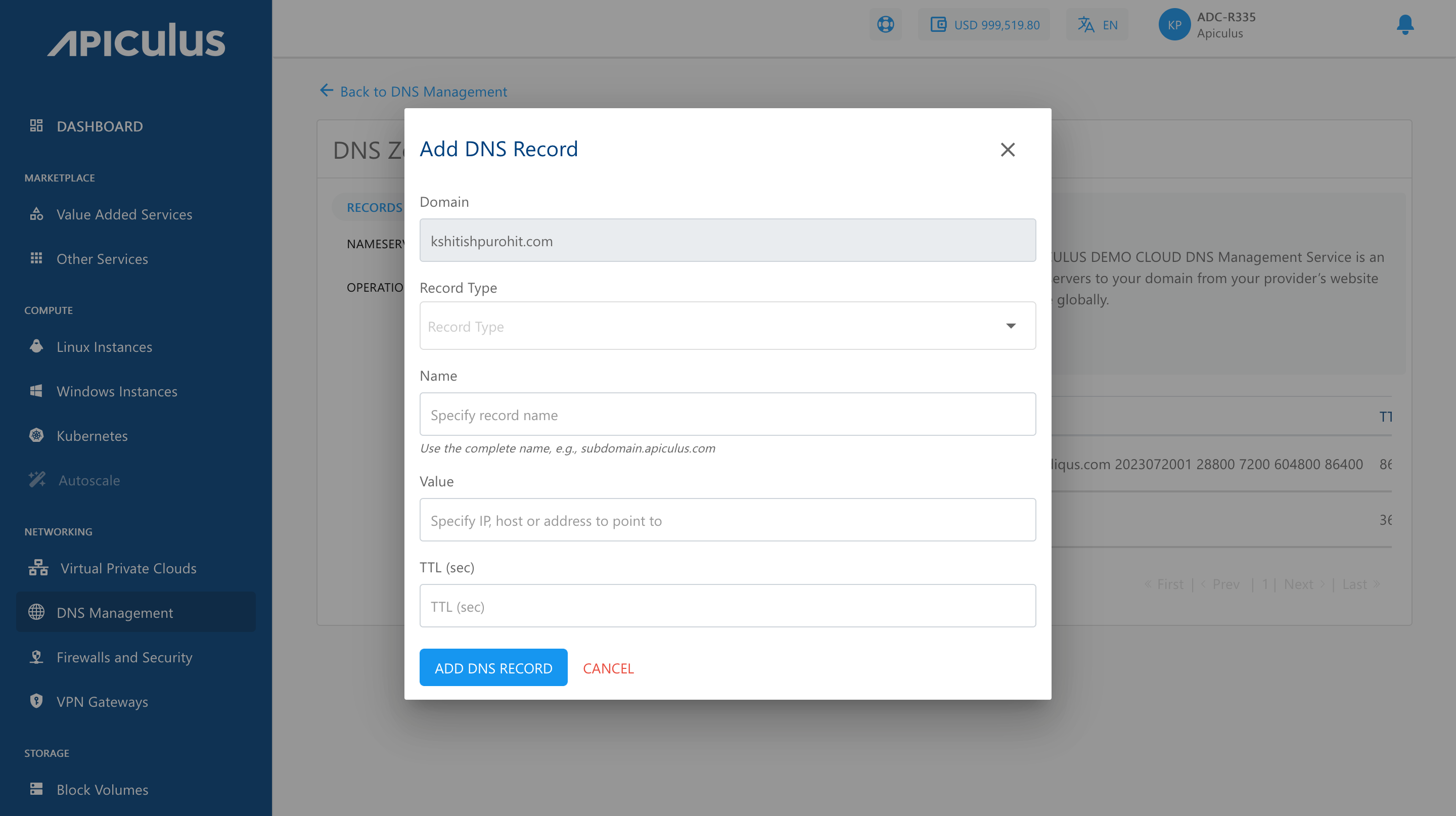Click the Domain field kshitishpurohit.com
This screenshot has height=816, width=1456.
[727, 240]
